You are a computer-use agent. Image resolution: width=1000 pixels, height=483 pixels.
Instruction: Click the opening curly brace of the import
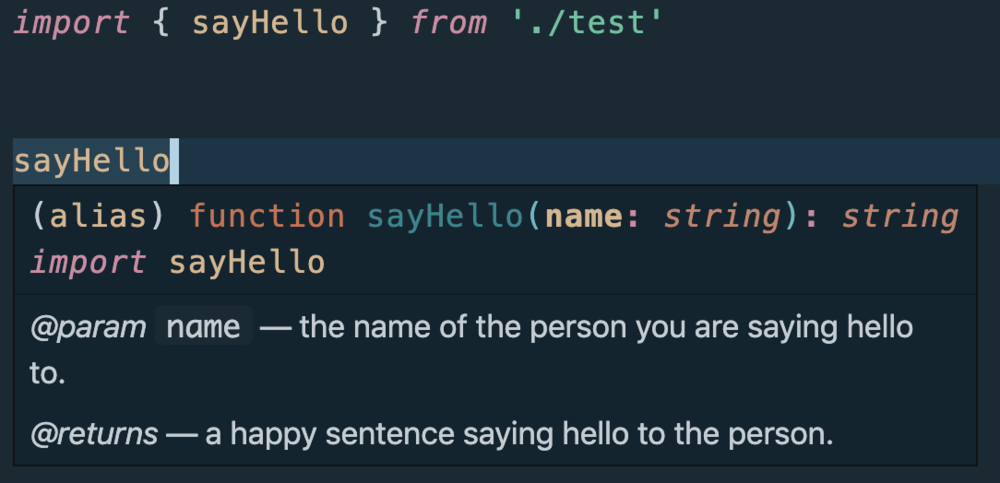point(161,24)
